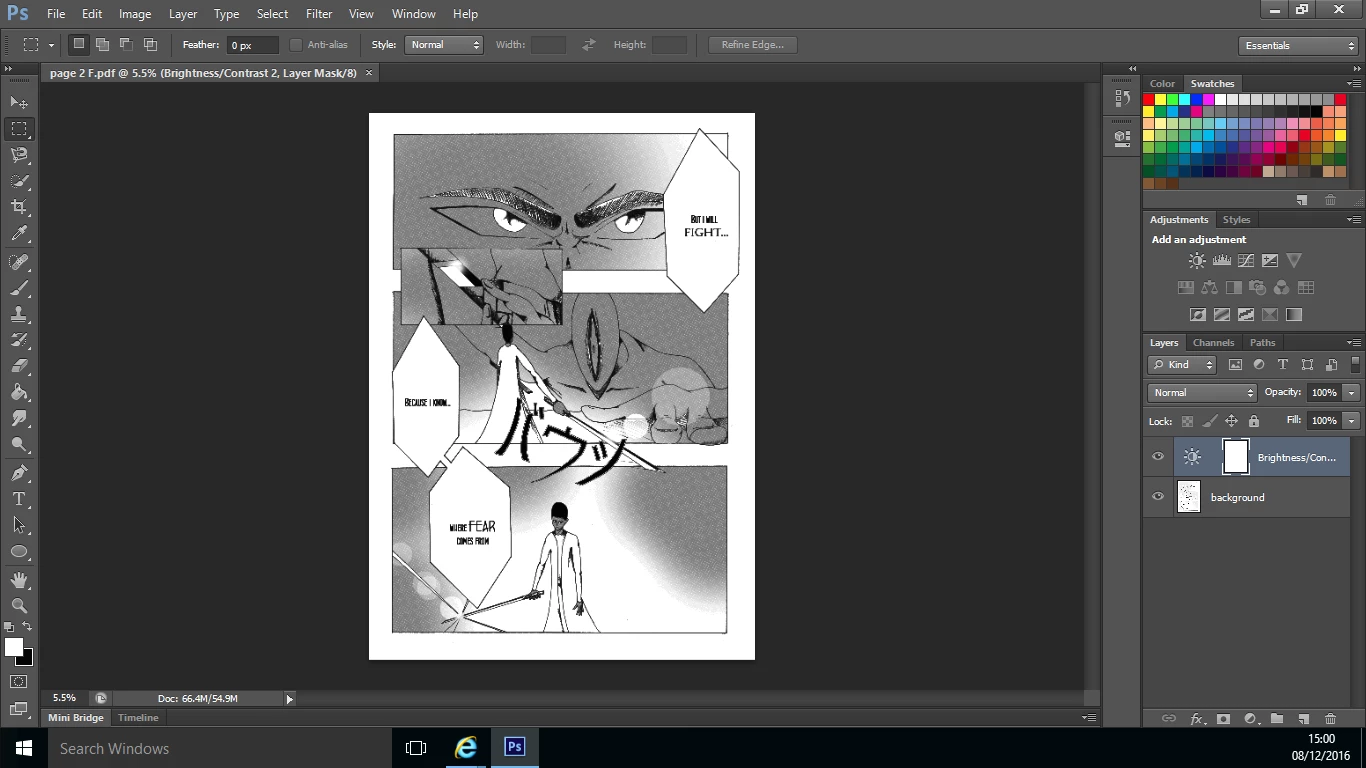Open the Style dropdown set to Normal
This screenshot has width=1366, height=768.
tap(444, 45)
